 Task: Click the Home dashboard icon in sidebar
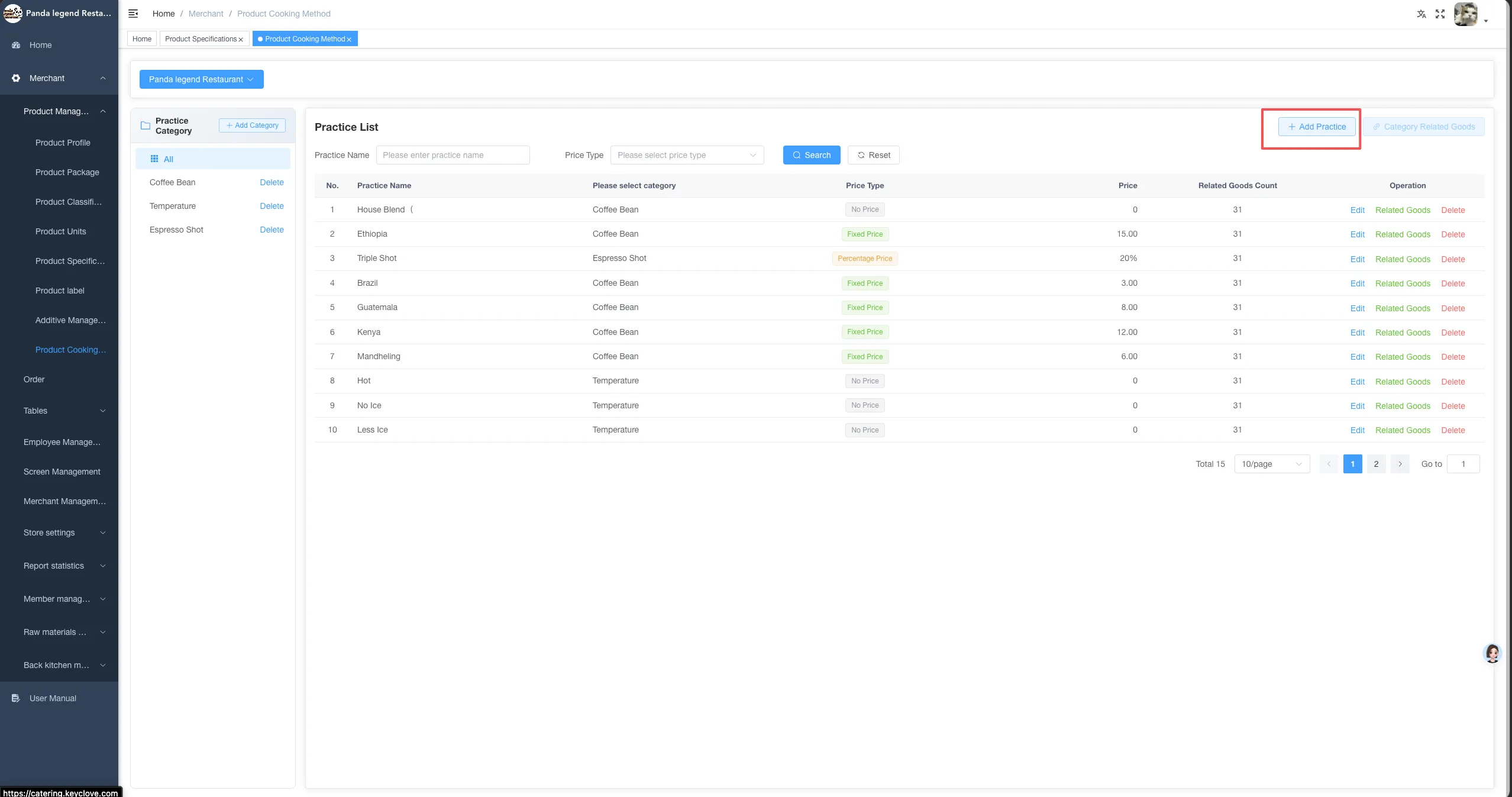click(16, 45)
